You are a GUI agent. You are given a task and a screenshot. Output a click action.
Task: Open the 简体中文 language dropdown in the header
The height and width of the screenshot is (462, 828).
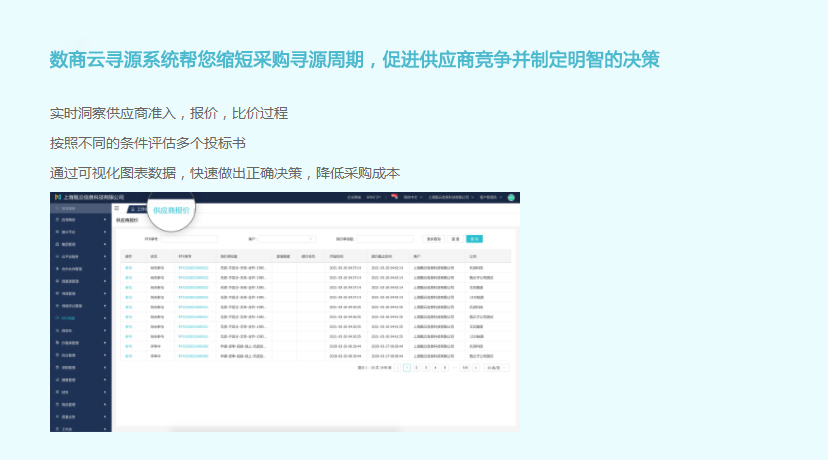(x=413, y=197)
